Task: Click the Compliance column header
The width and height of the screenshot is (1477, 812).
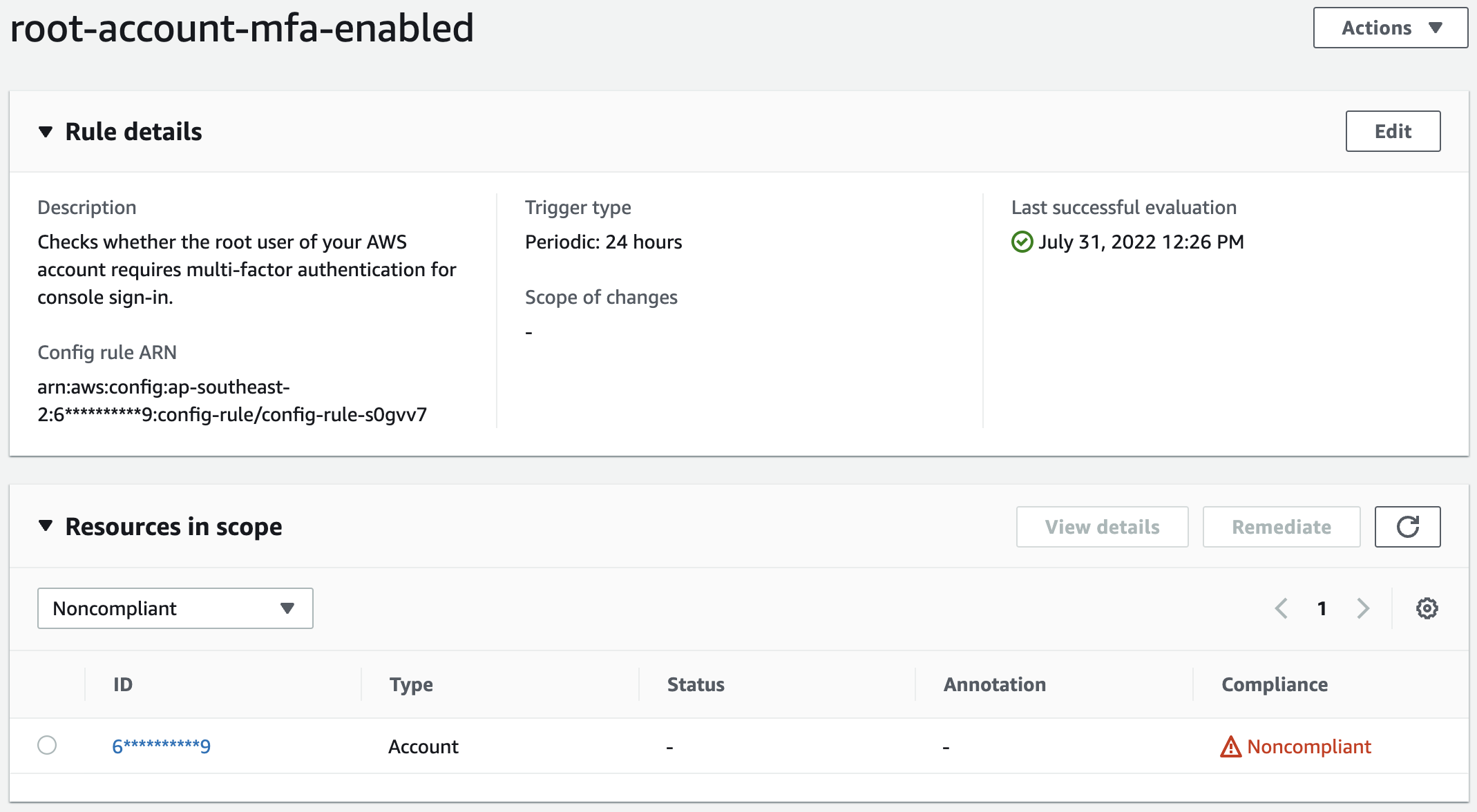Action: pos(1274,684)
